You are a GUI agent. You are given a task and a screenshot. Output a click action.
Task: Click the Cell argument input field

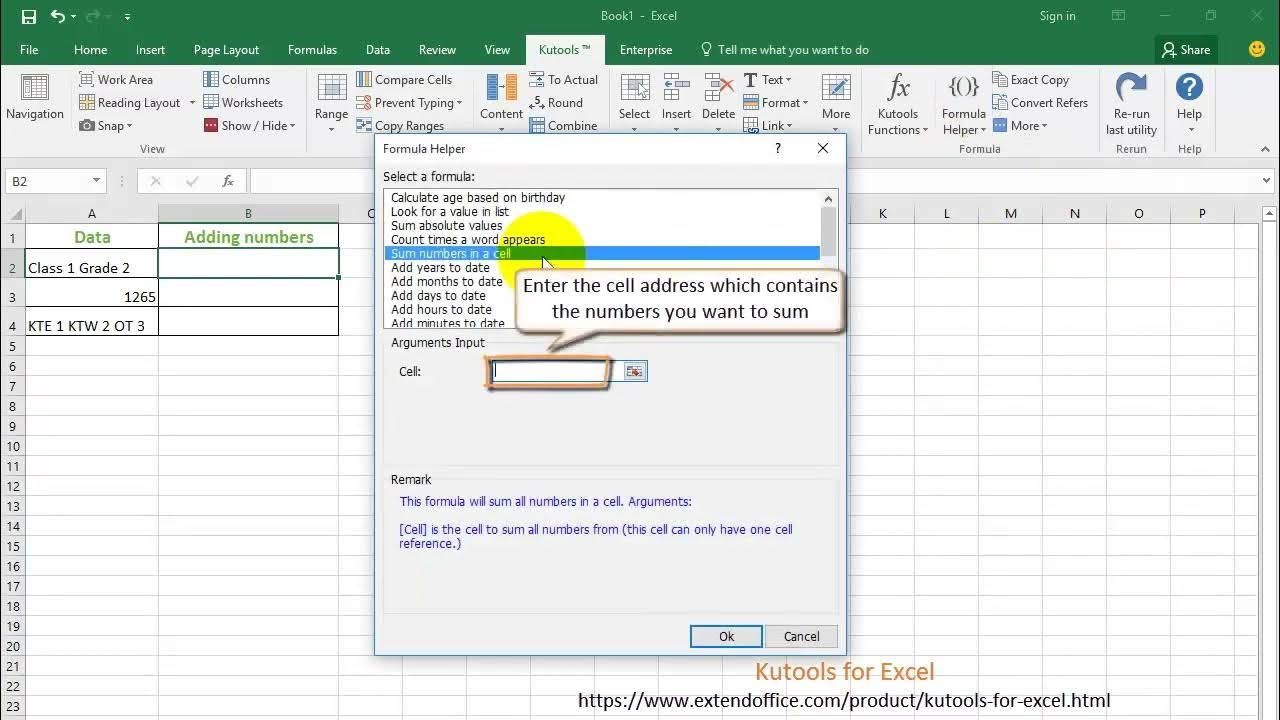click(548, 371)
